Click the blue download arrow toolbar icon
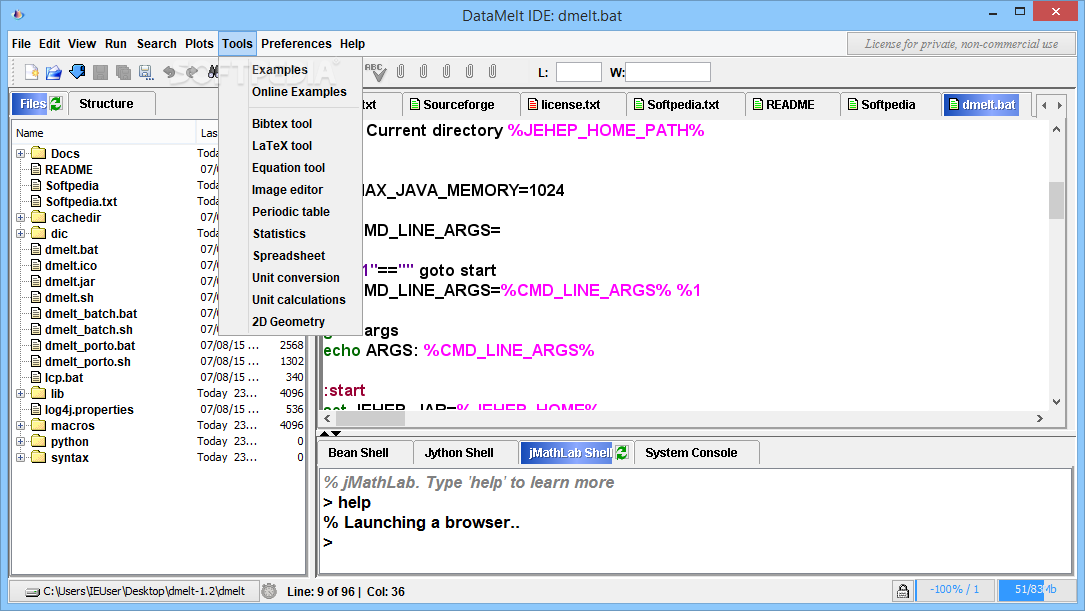The image size is (1085, 611). point(78,72)
